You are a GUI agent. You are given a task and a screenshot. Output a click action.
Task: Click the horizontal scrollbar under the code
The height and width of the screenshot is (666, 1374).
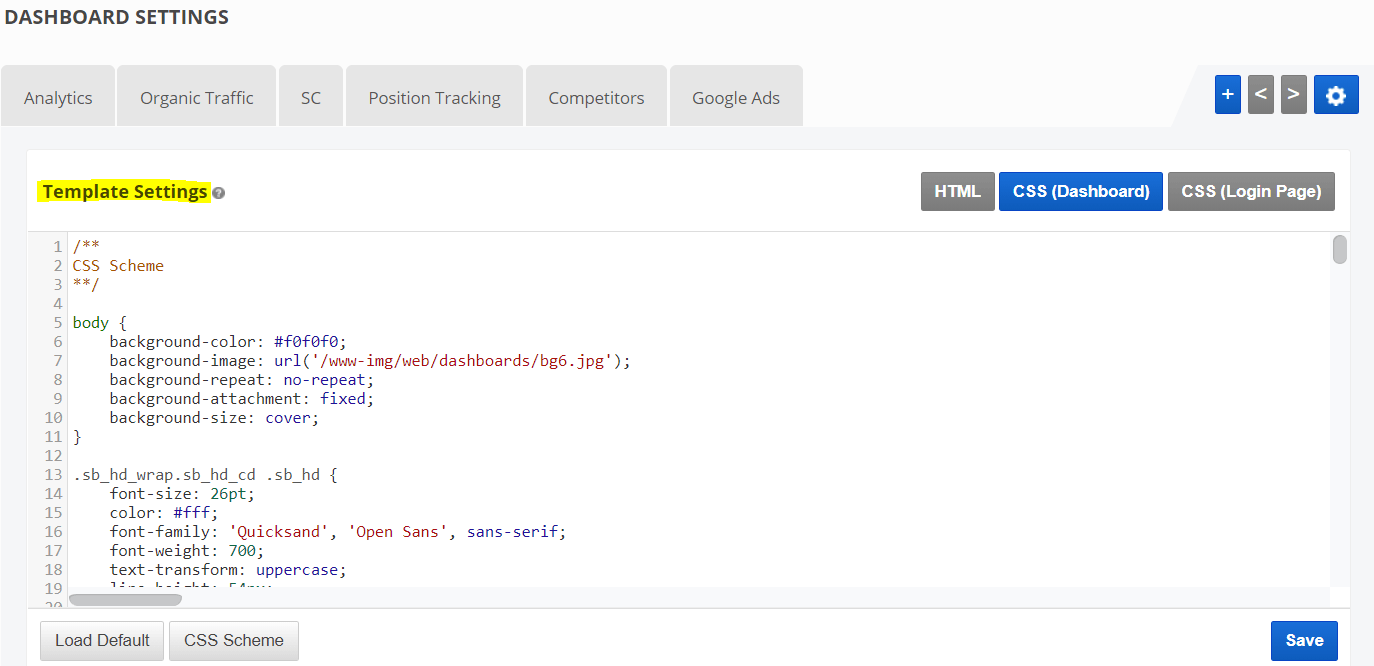pyautogui.click(x=125, y=600)
